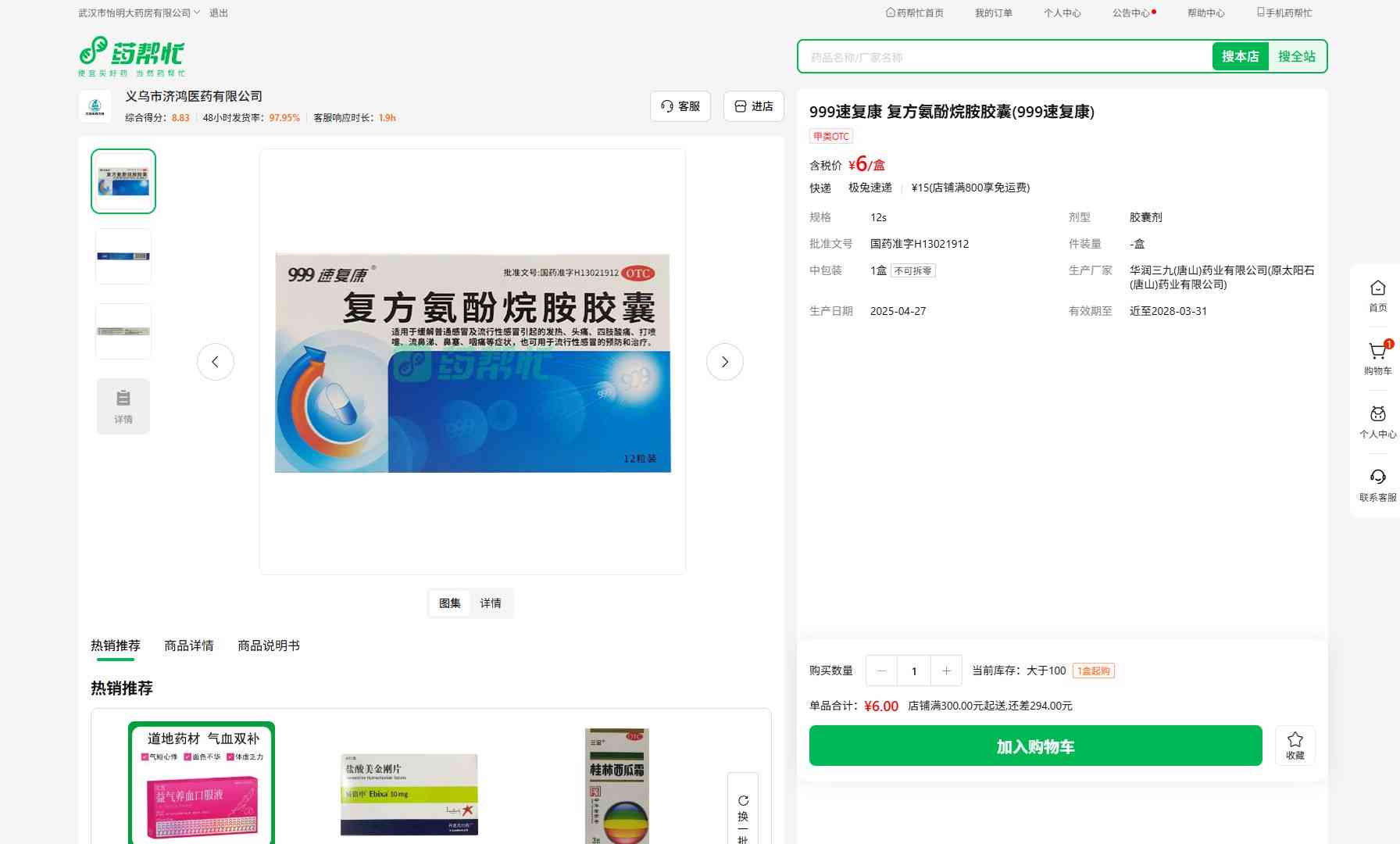Decrease purchase quantity with the minus button
Image resolution: width=1400 pixels, height=844 pixels.
point(881,671)
